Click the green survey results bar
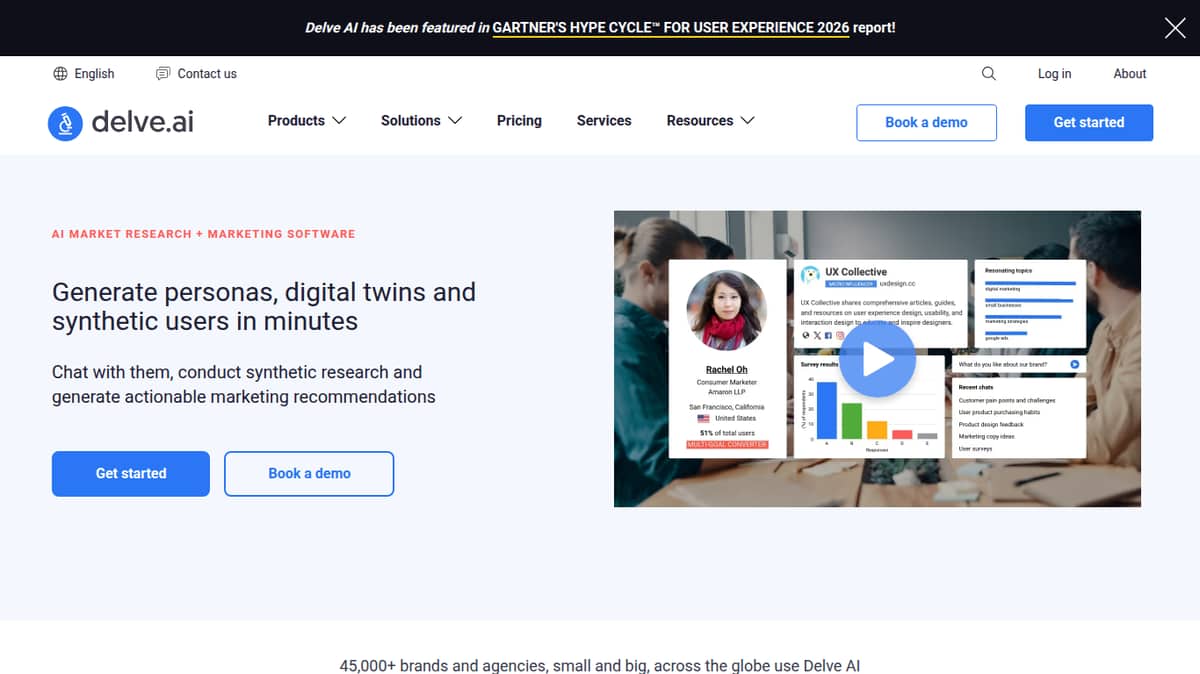 pos(852,421)
